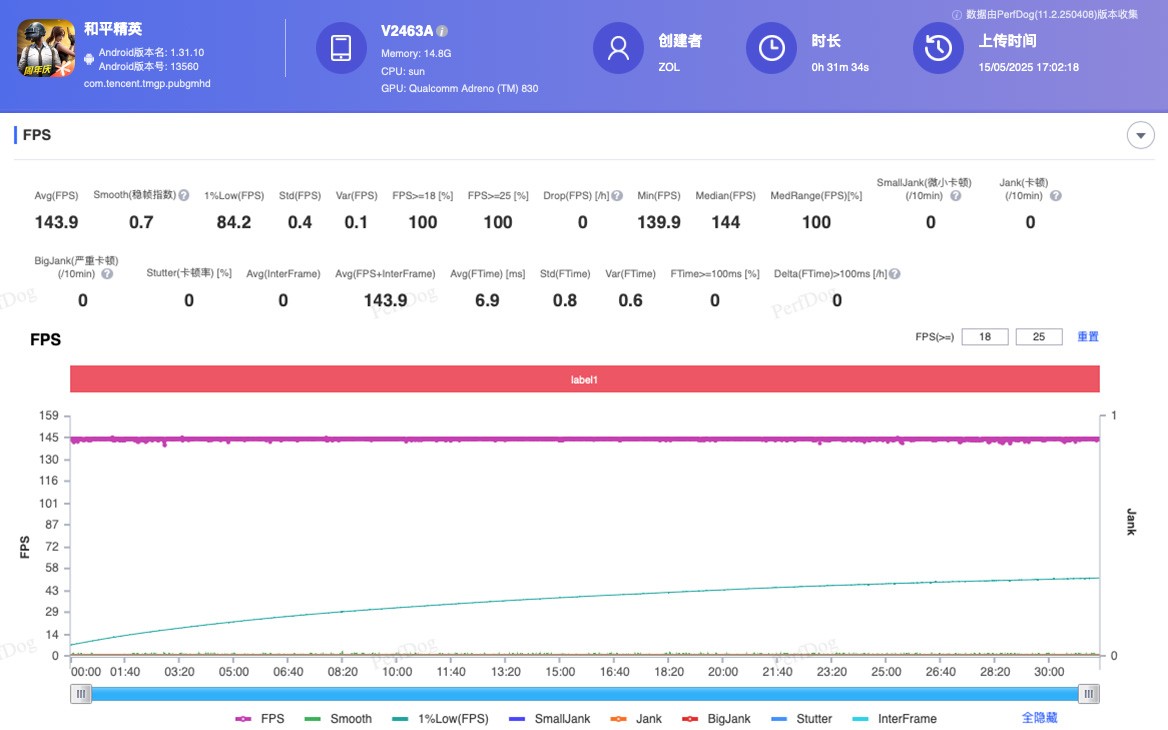Click the 重置 reset link near FPS thresholds
Screen dimensions: 1168x730
[1089, 336]
